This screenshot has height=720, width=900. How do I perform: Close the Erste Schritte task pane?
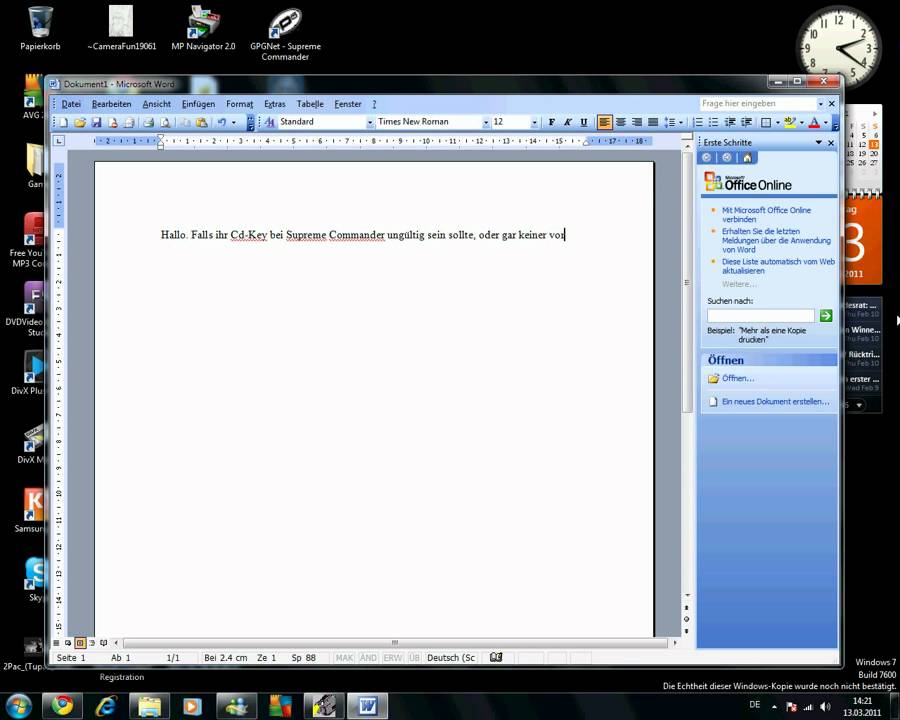[x=831, y=142]
